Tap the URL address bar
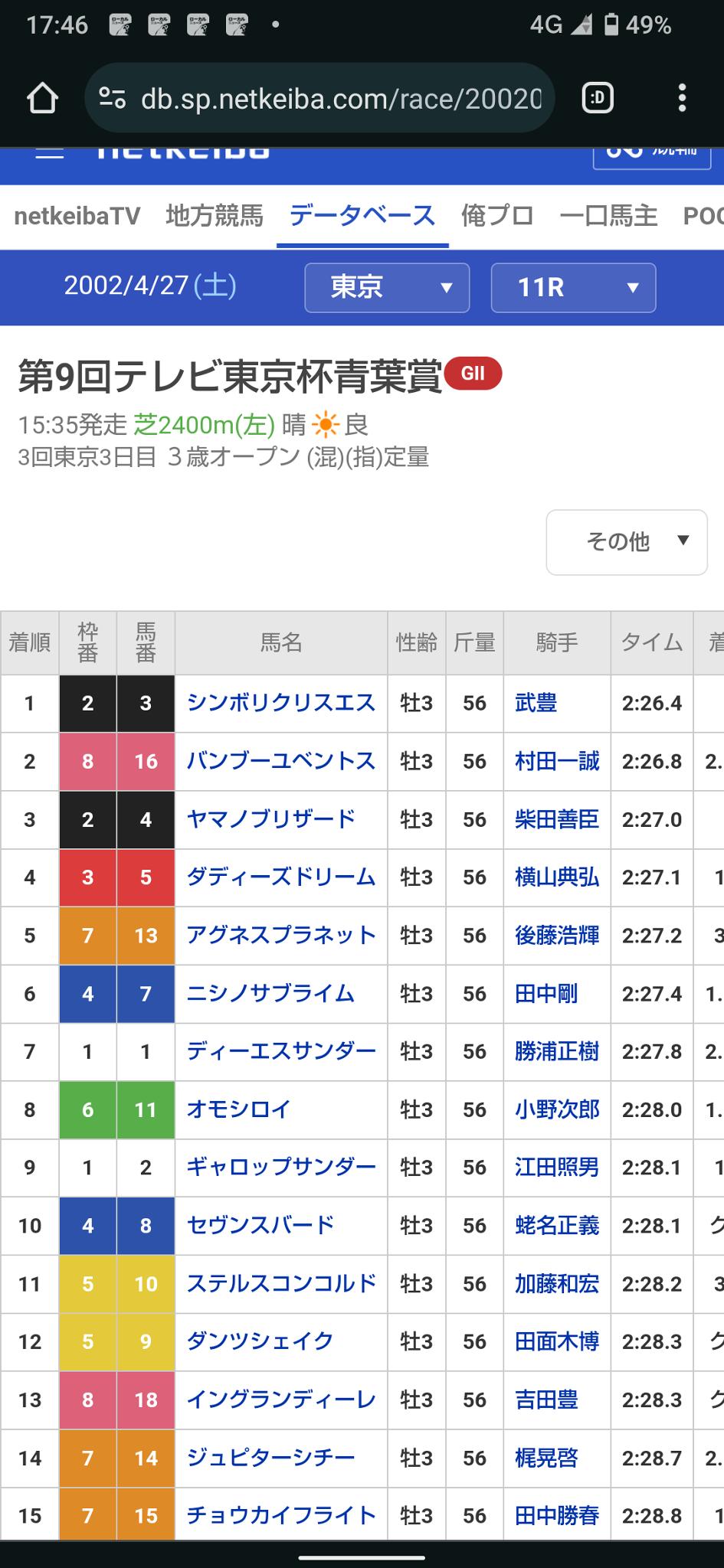 tap(341, 99)
